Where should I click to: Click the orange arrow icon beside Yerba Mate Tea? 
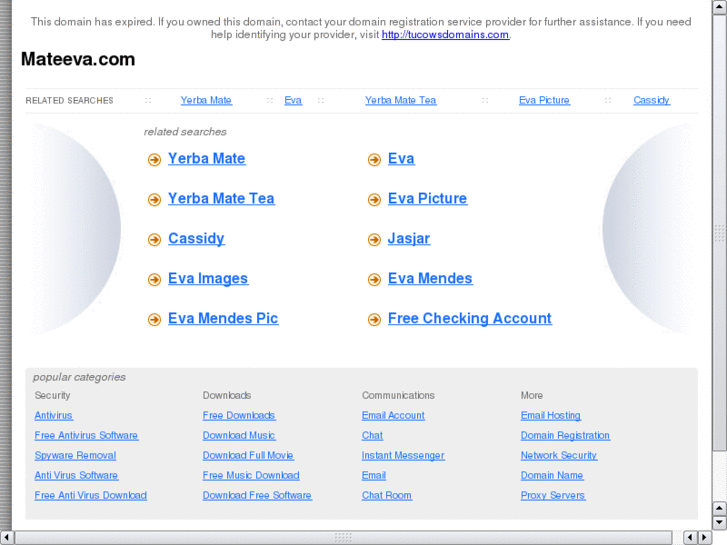point(154,199)
